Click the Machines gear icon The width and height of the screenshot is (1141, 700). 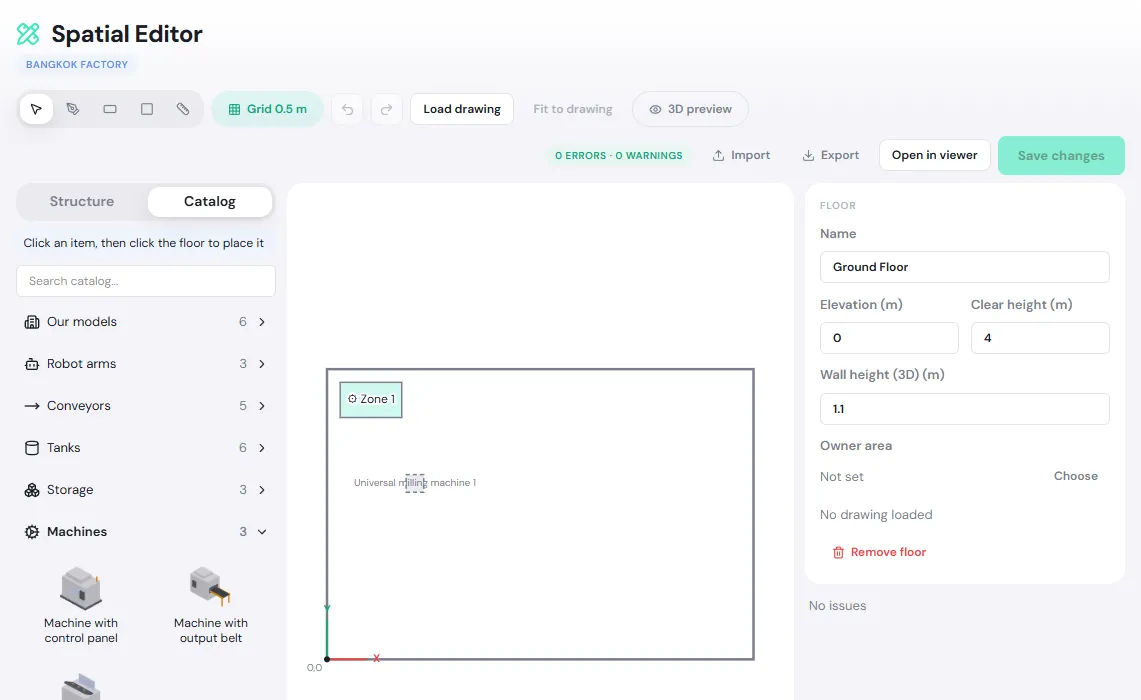(x=32, y=532)
